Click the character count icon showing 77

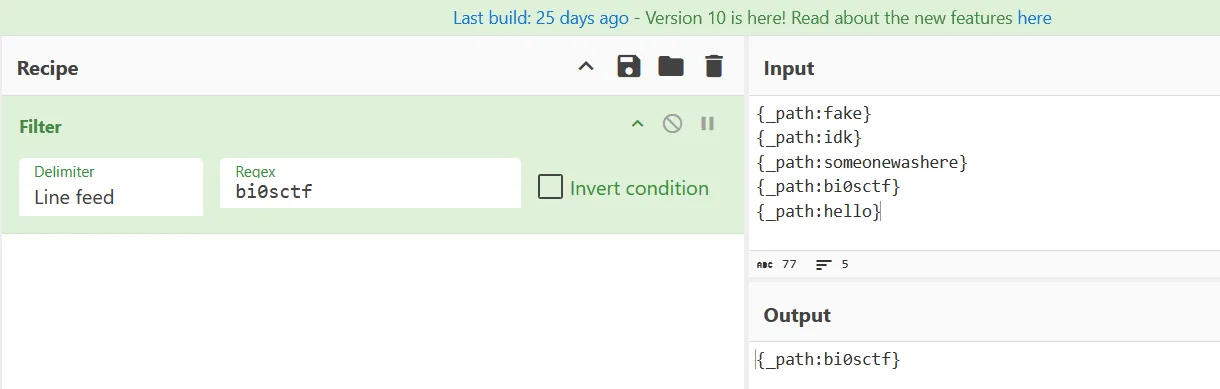(765, 265)
